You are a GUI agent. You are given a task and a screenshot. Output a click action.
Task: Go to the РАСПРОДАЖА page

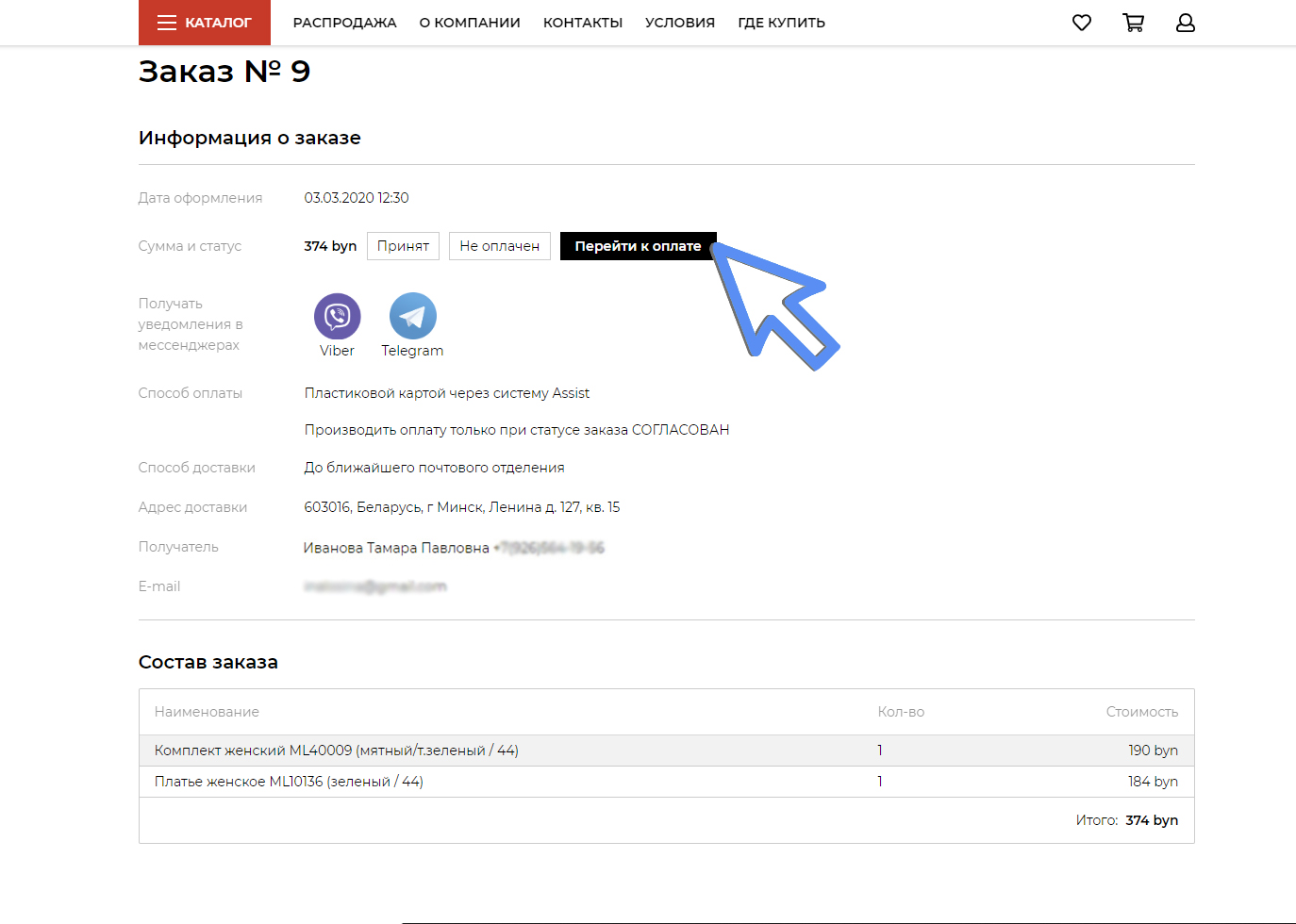click(345, 23)
